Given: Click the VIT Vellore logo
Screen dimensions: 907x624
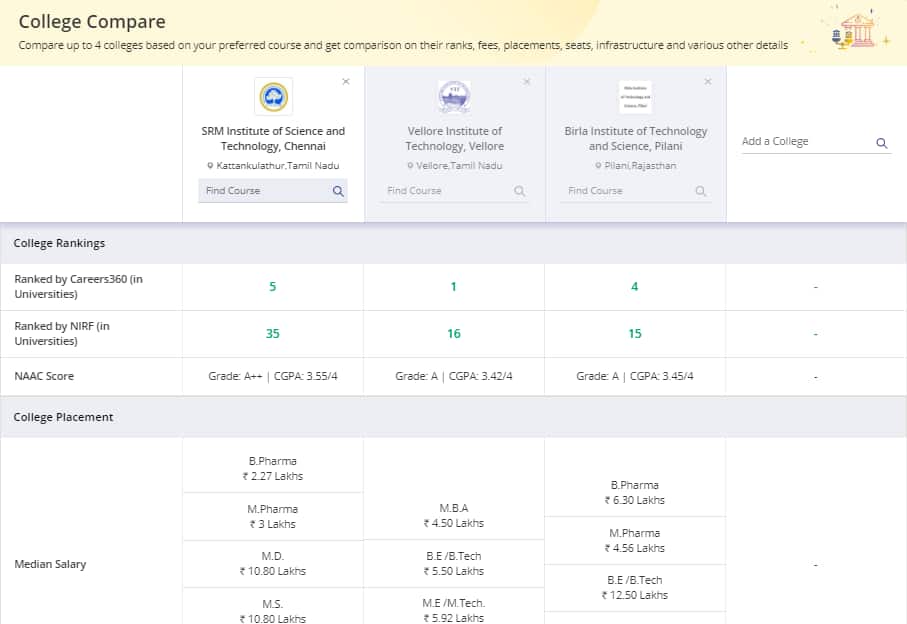Looking at the screenshot, I should click(x=454, y=97).
